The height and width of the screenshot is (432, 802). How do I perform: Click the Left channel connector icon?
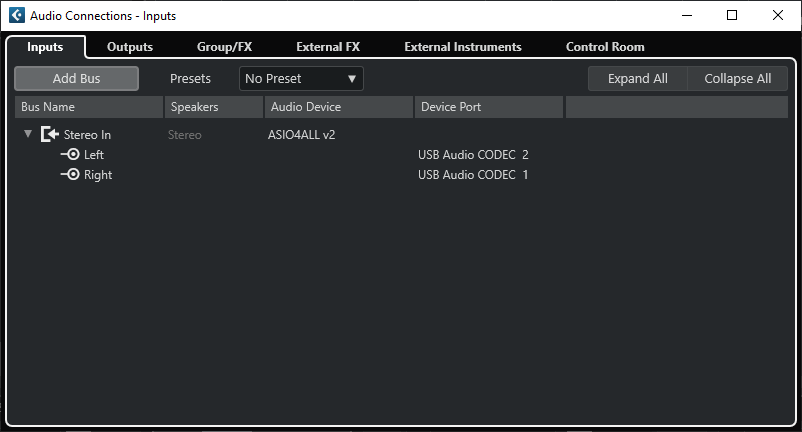coord(70,155)
